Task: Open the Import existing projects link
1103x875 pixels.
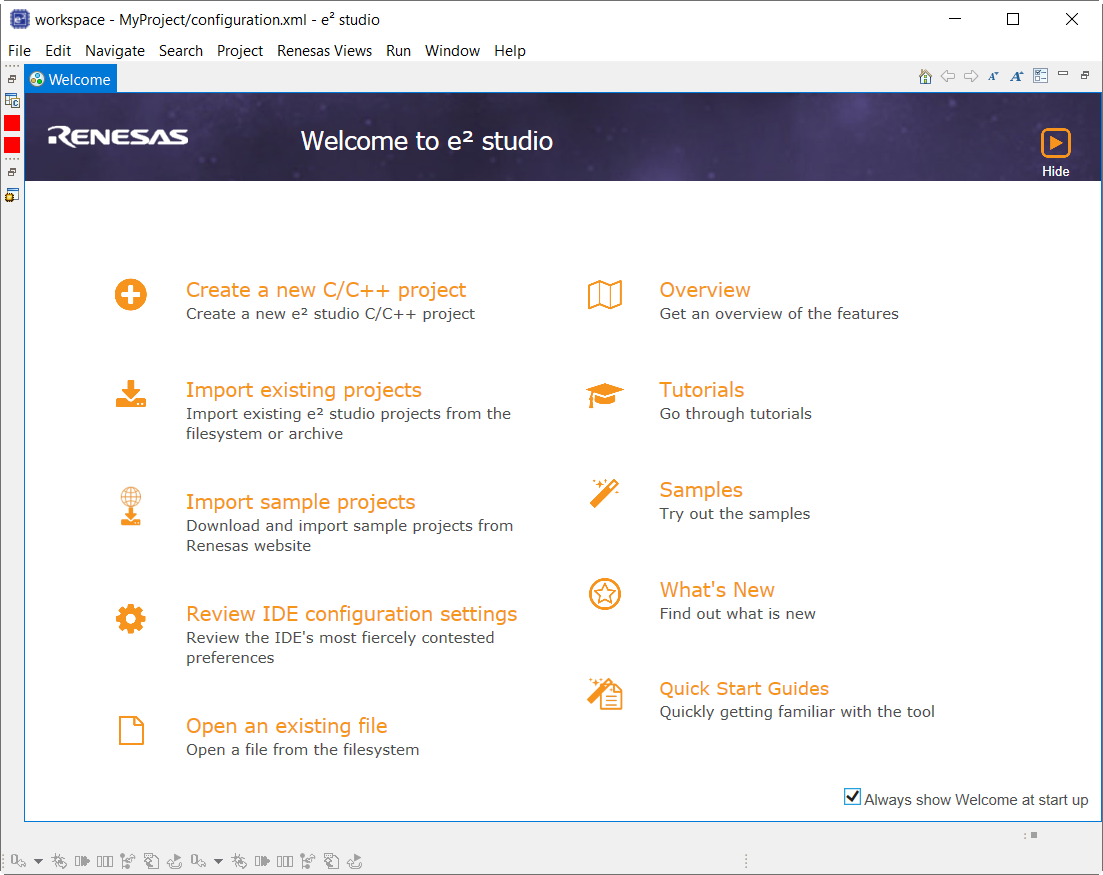Action: (303, 390)
